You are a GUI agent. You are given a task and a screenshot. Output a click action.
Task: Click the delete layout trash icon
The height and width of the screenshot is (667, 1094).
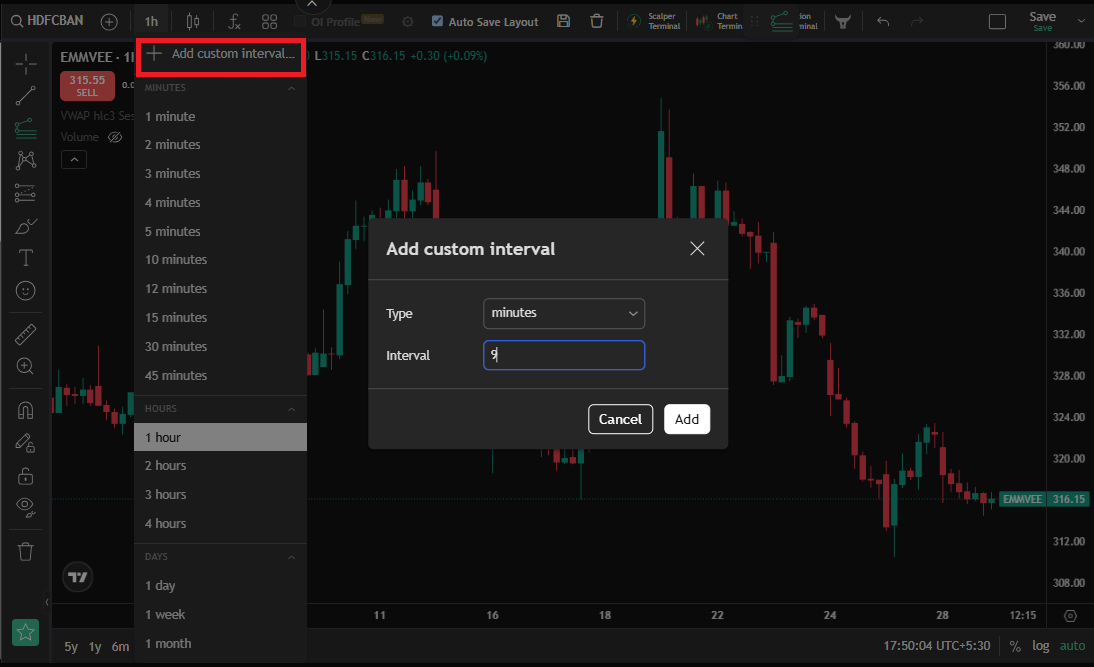pos(597,21)
